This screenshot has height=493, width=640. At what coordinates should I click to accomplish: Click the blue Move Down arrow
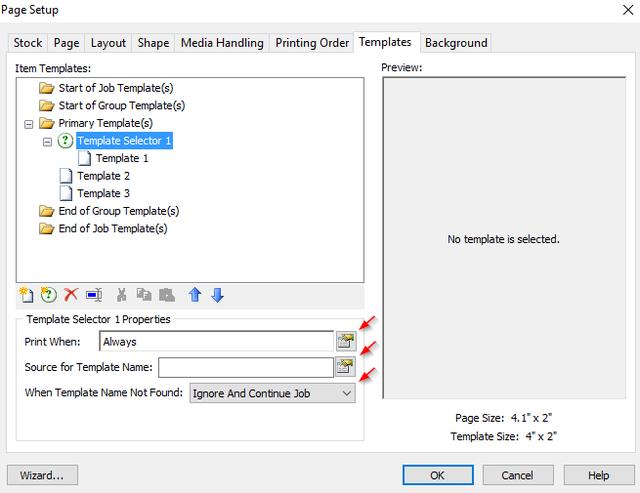click(218, 295)
